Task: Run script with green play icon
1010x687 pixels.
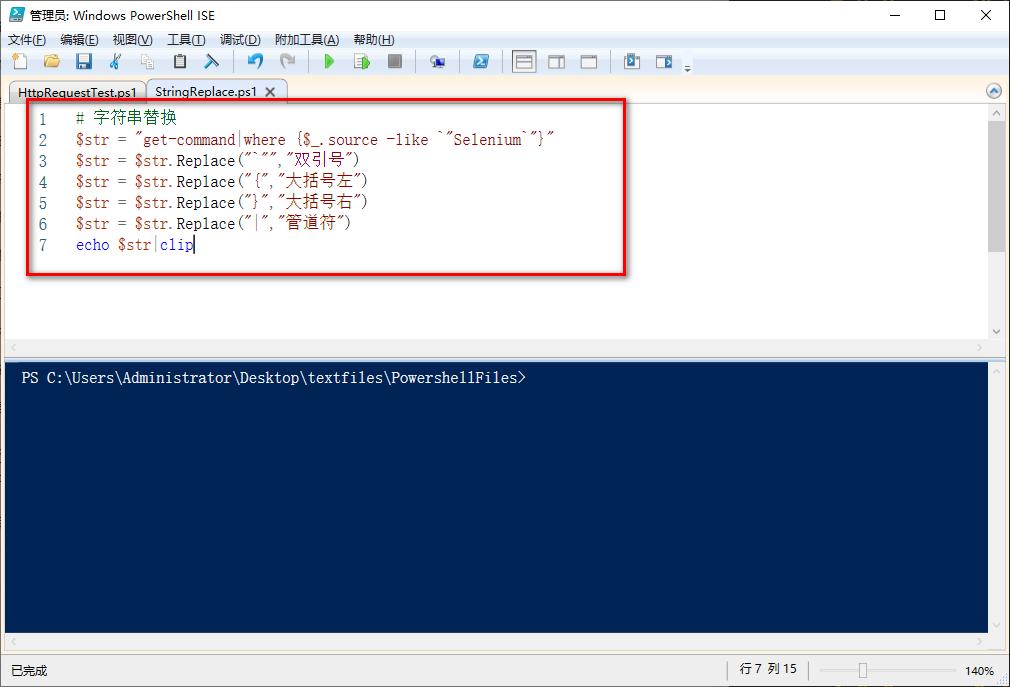Action: click(x=329, y=62)
